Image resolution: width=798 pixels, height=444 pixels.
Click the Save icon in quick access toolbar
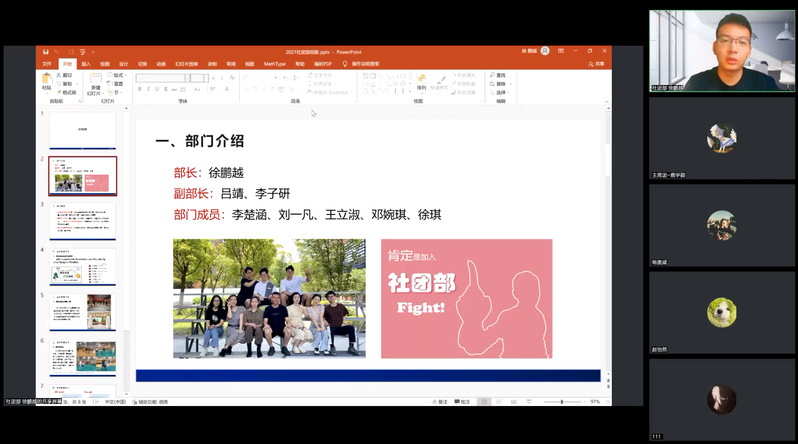[x=44, y=52]
